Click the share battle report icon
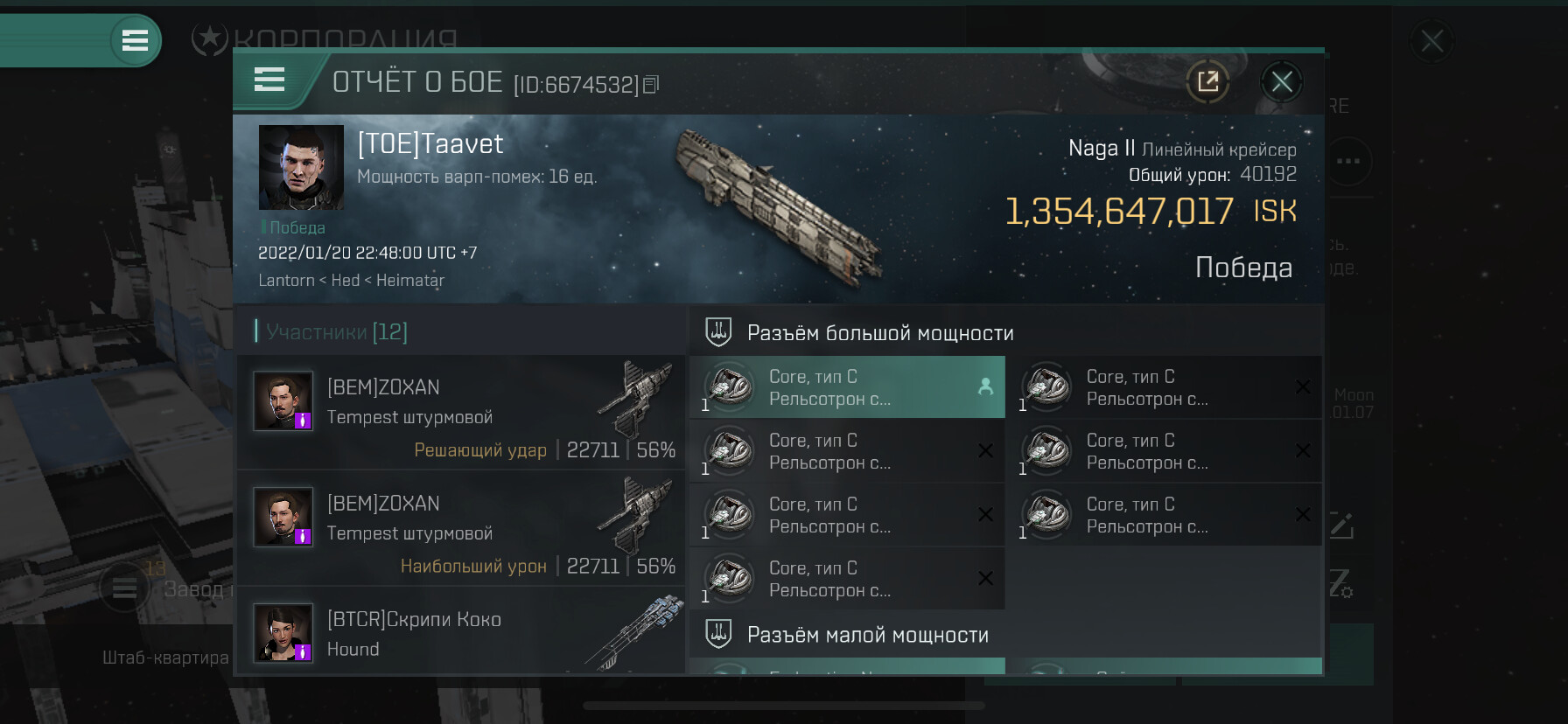The width and height of the screenshot is (1568, 724). (1207, 82)
